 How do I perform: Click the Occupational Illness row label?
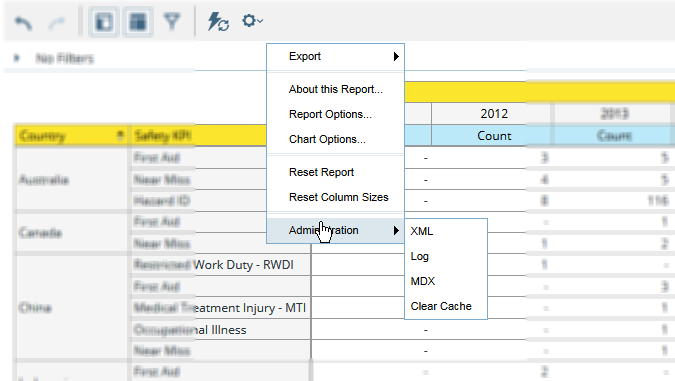(x=190, y=330)
